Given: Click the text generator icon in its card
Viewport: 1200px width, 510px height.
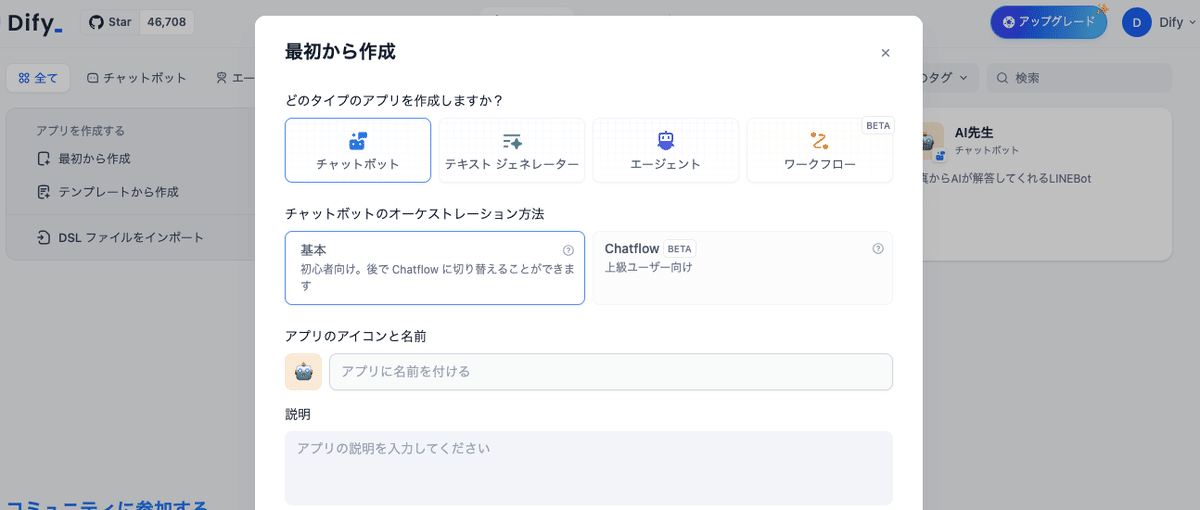Looking at the screenshot, I should [512, 141].
